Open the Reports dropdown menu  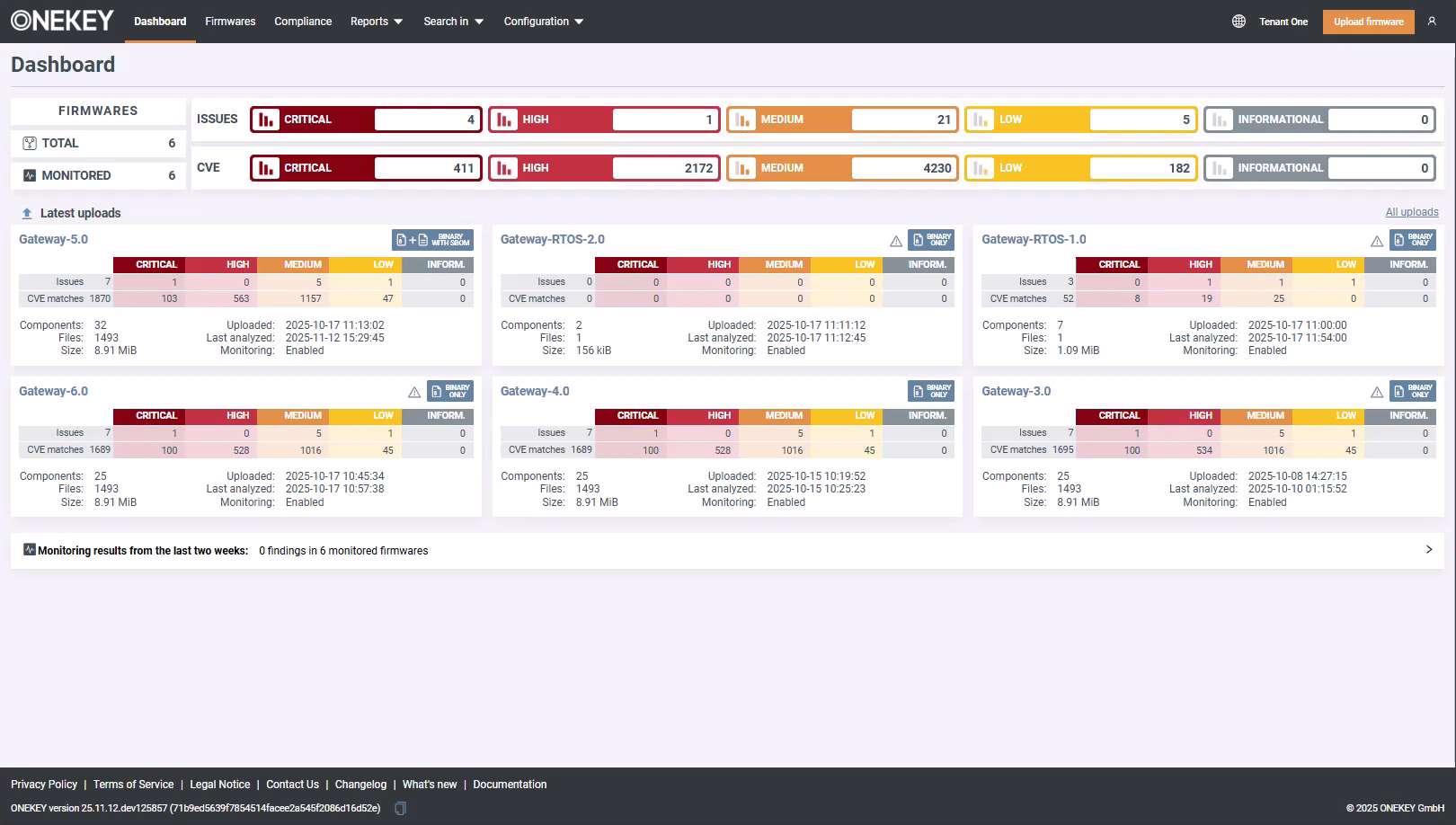point(376,22)
